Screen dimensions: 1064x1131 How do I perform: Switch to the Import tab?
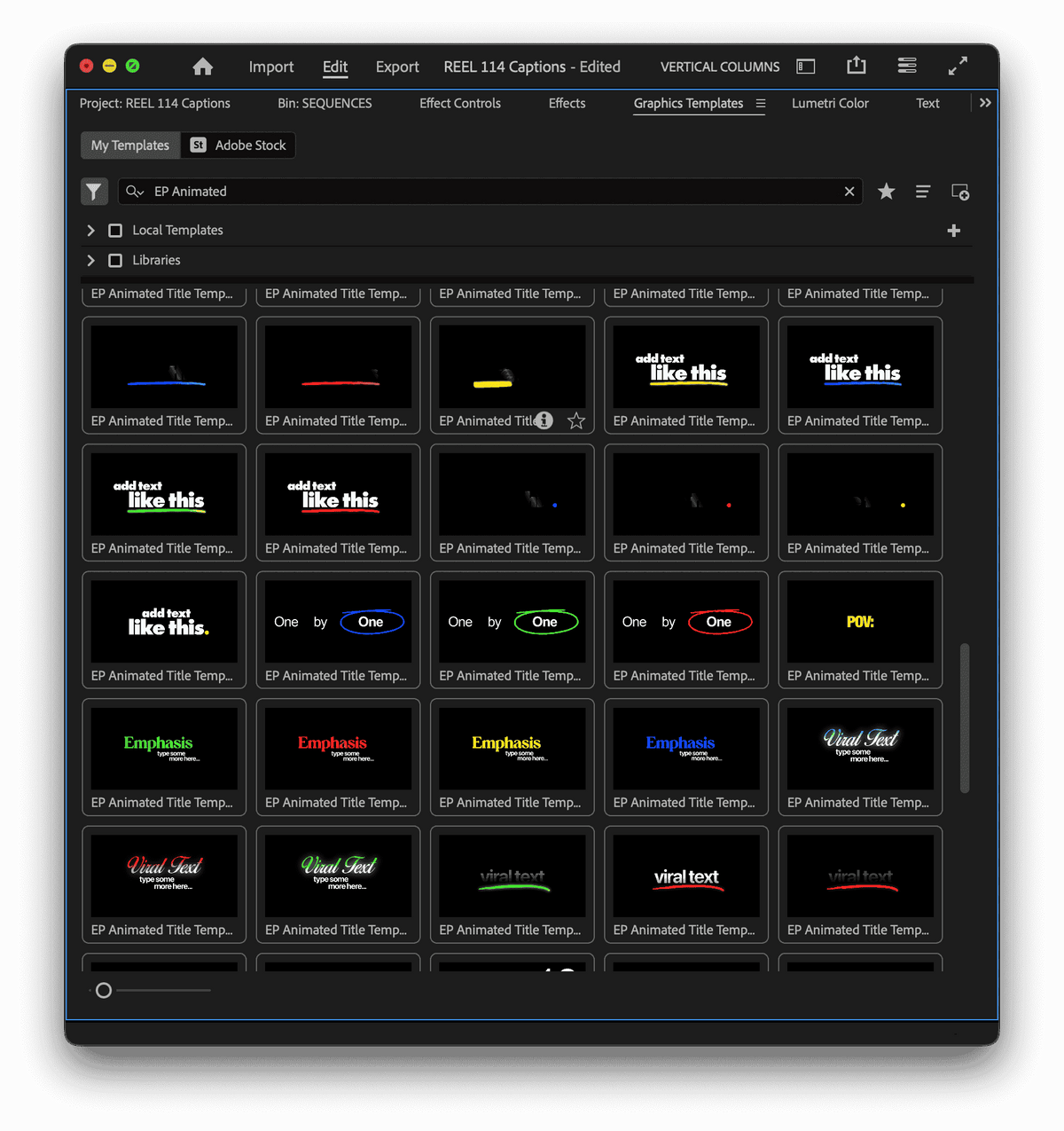(271, 67)
